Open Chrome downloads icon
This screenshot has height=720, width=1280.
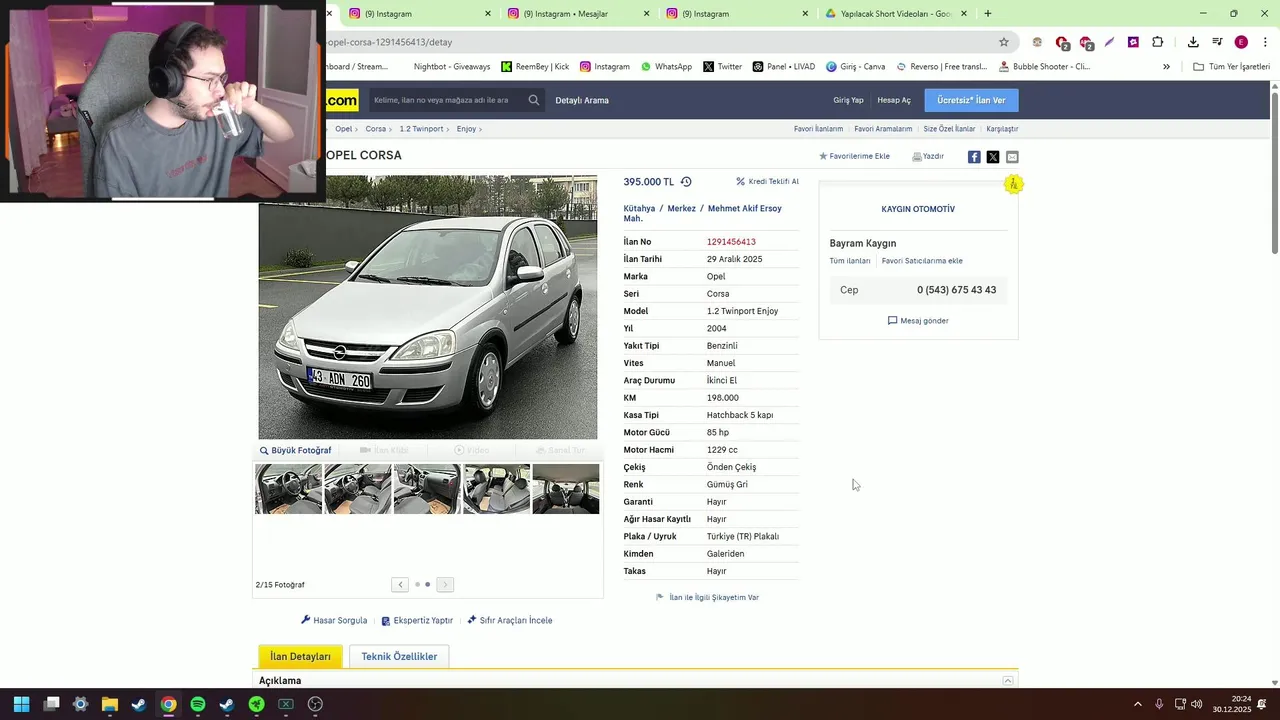point(1193,42)
